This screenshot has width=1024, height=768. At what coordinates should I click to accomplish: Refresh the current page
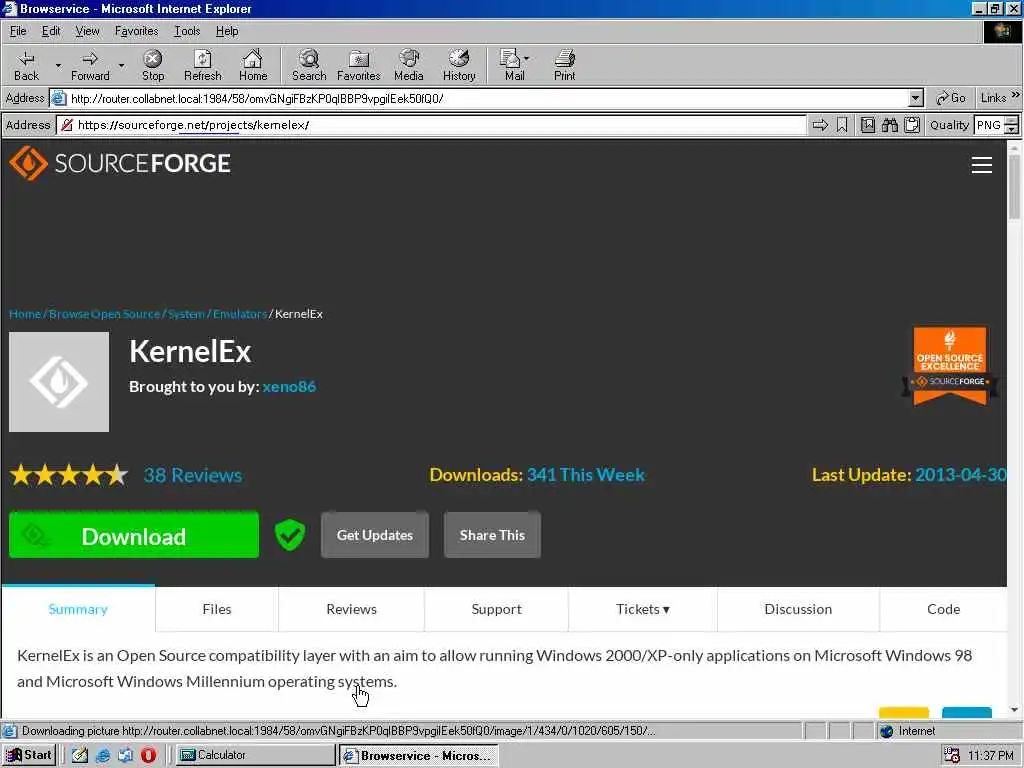pos(202,65)
